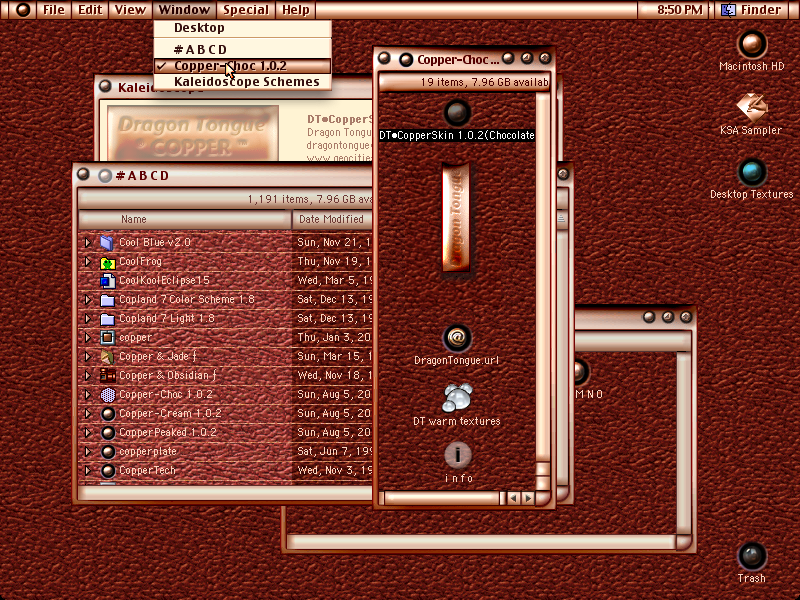Select the CopperPeaked 1.0.2 row name
The height and width of the screenshot is (600, 800).
[x=168, y=433]
